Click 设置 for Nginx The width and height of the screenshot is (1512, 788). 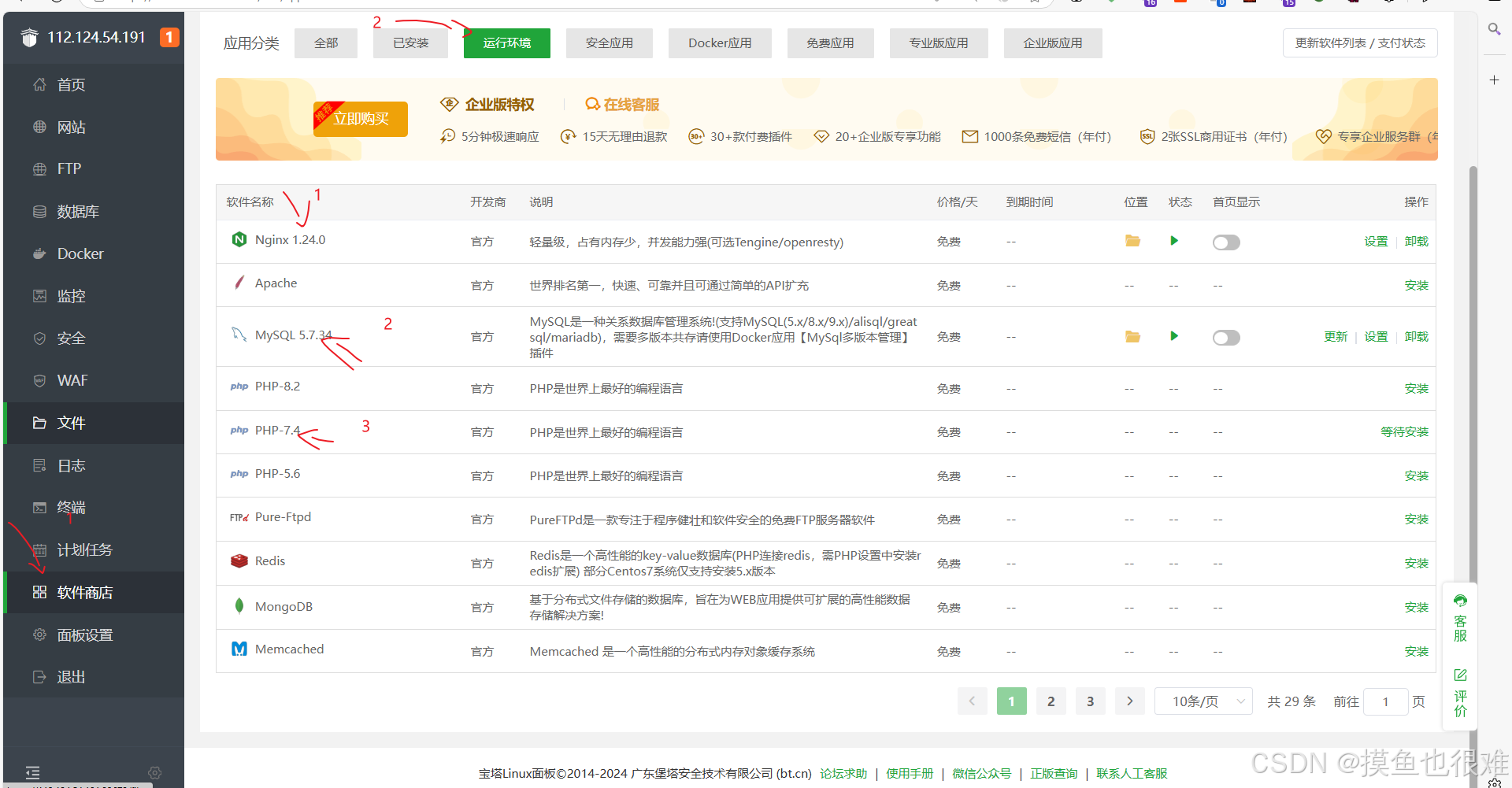[x=1376, y=242]
